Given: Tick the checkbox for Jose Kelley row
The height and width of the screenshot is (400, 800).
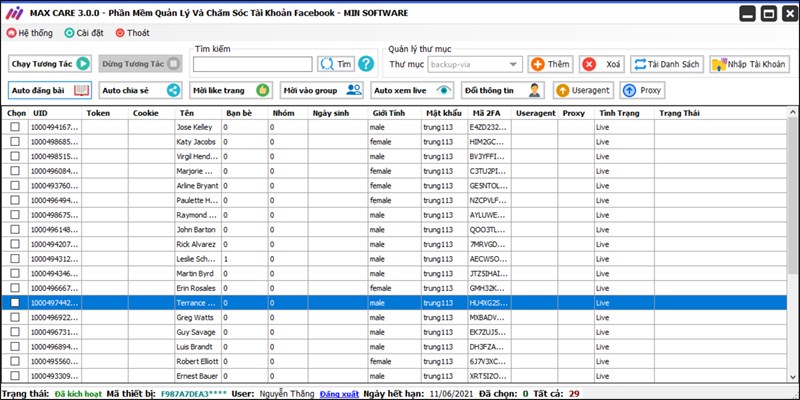Looking at the screenshot, I should pos(15,128).
